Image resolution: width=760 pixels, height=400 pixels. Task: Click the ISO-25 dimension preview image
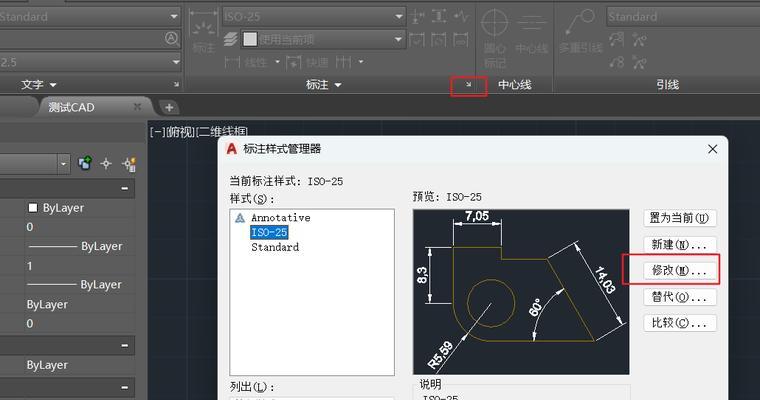coord(521,292)
